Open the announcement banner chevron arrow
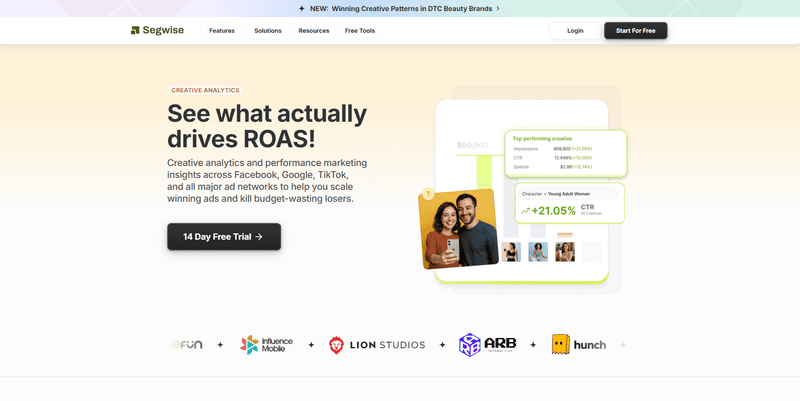The image size is (800, 401). [x=498, y=8]
